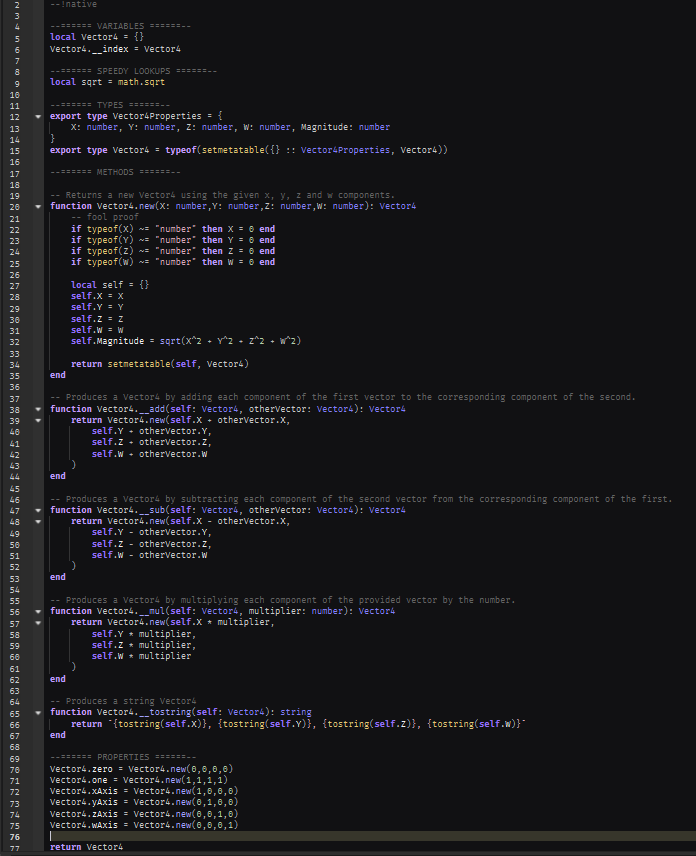Click the 'local sqrt = math.sqrt' line
The width and height of the screenshot is (696, 856).
(x=108, y=82)
